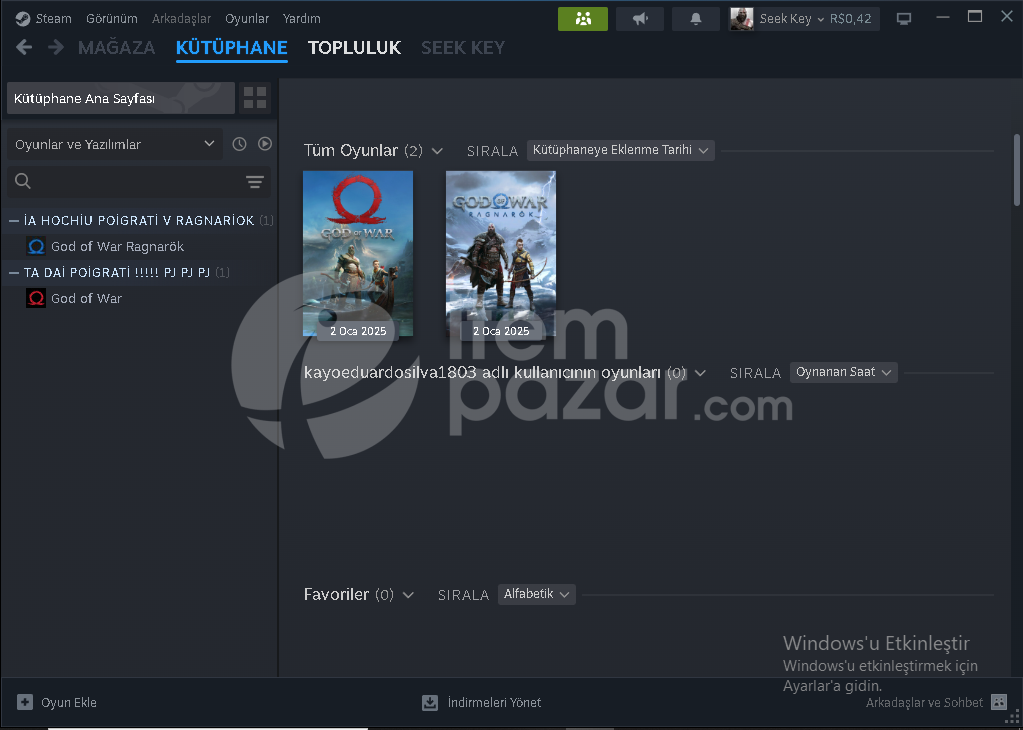The height and width of the screenshot is (730, 1023).
Task: Click the ready-to-play filter icon
Action: pos(264,144)
